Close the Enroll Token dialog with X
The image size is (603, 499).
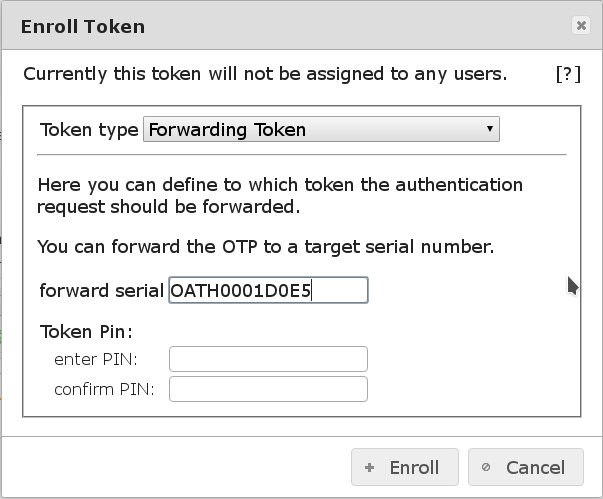coord(581,27)
